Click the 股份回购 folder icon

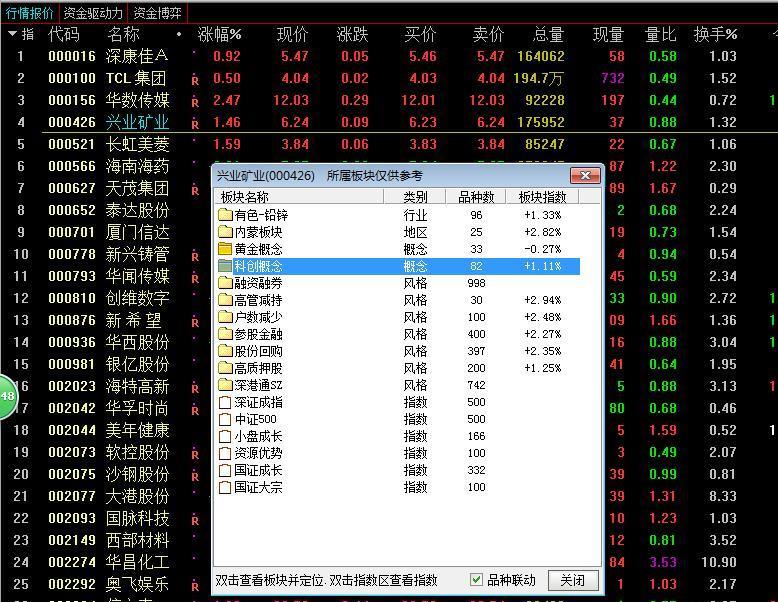click(x=225, y=351)
